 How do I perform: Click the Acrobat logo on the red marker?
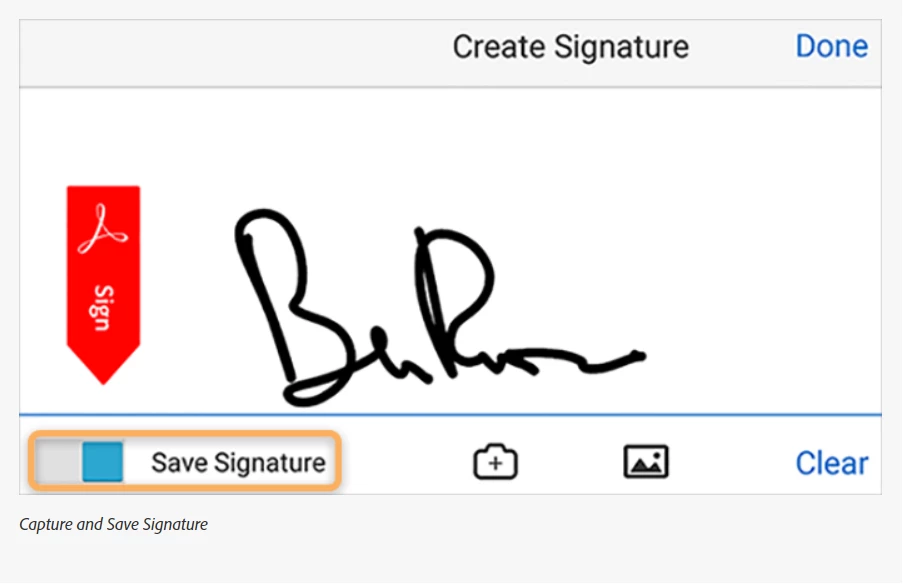[103, 229]
